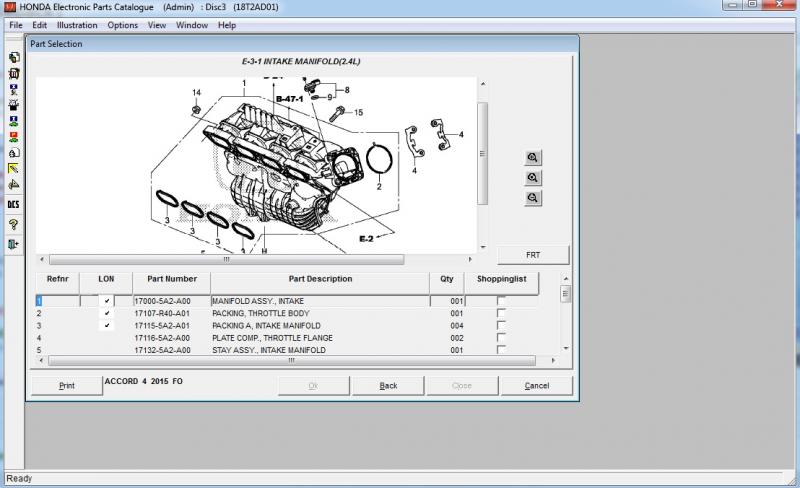Toggle Shoppinglist checkbox for PACKING A, INTAKE MANIFOLD
Screen dimensions: 800x488
click(x=501, y=325)
